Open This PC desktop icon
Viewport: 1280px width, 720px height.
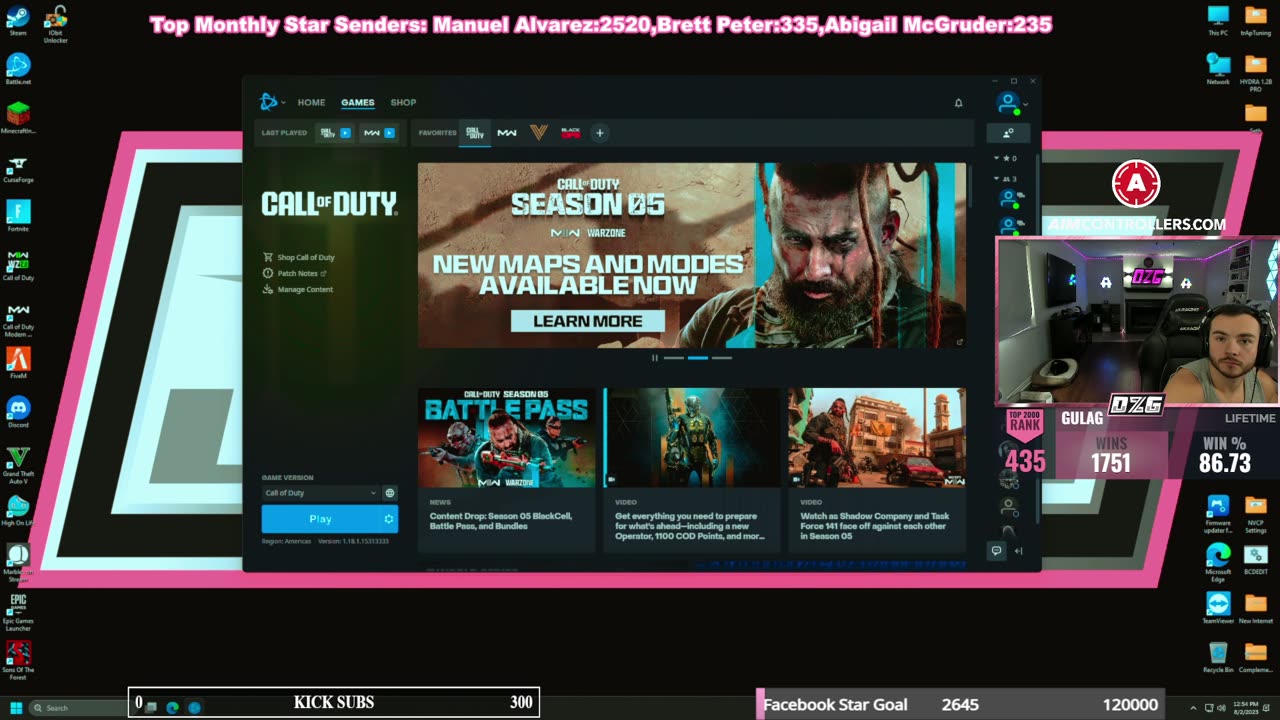coord(1218,21)
